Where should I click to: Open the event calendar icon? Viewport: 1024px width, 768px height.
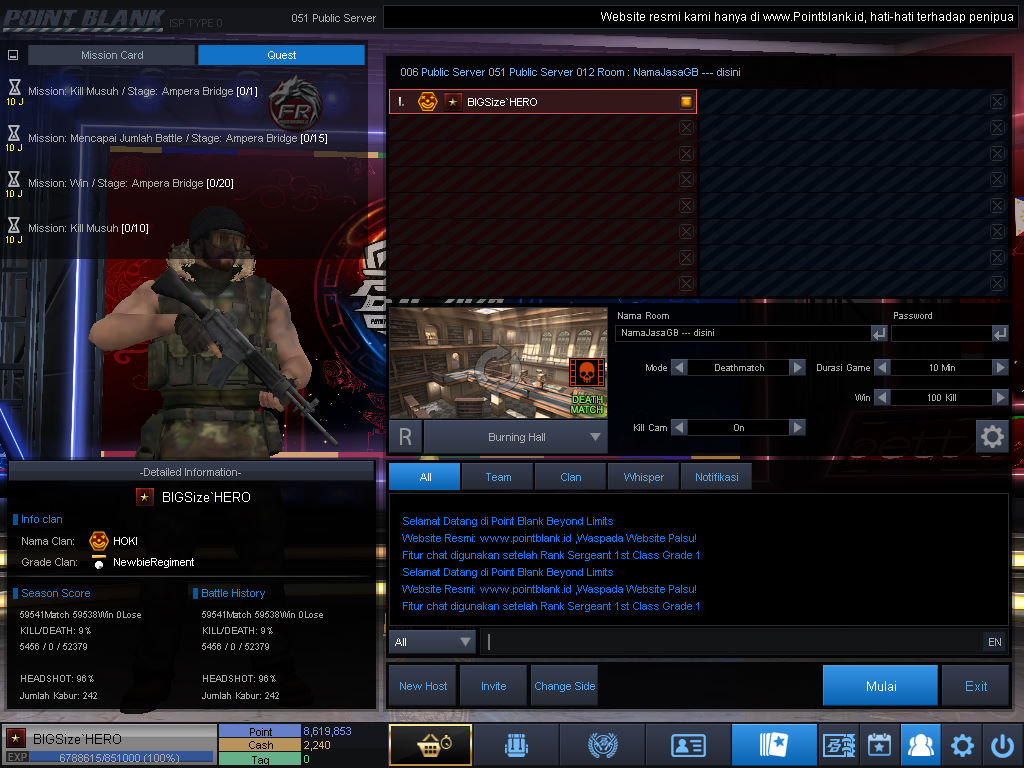pyautogui.click(x=879, y=745)
